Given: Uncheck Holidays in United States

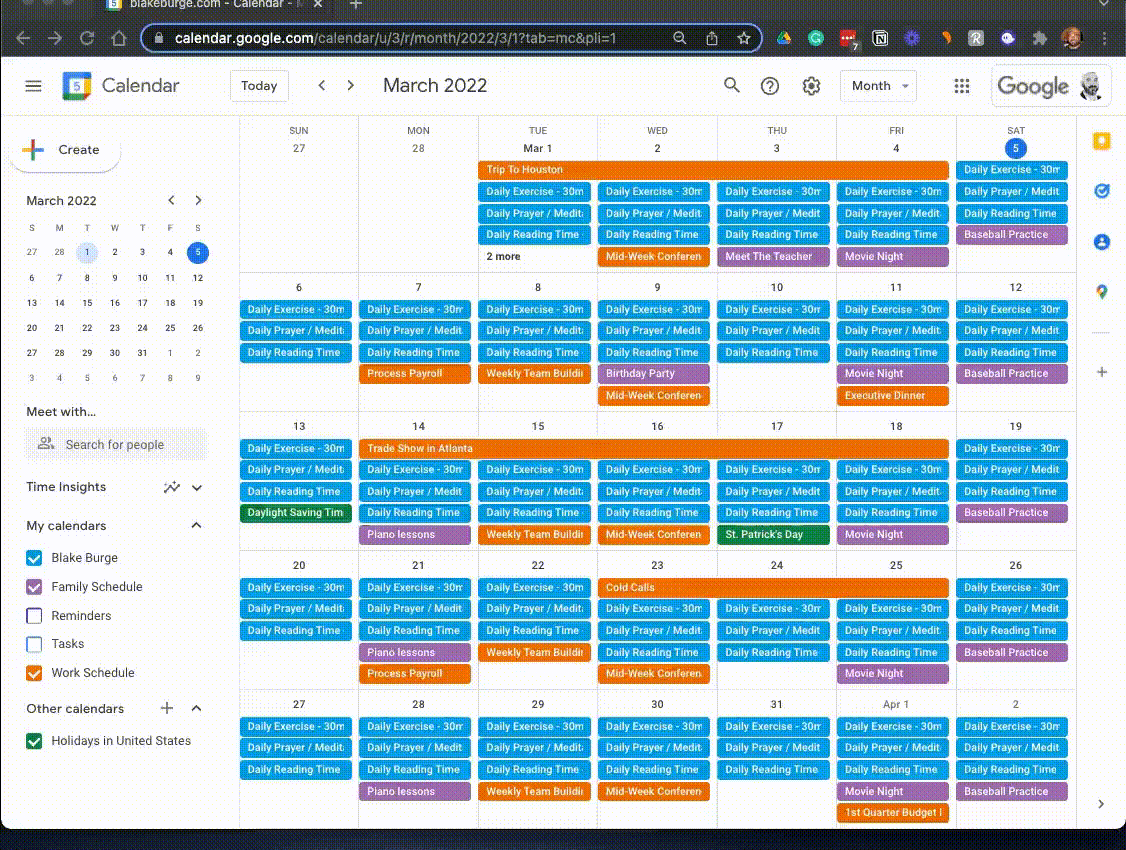Looking at the screenshot, I should point(34,741).
